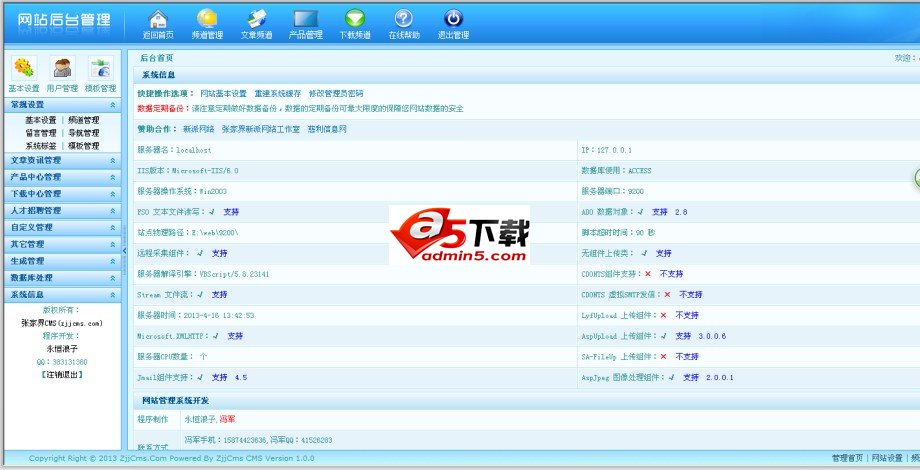Image resolution: width=920 pixels, height=470 pixels.
Task: Click 重建系统缓存 quick action link
Action: coord(278,94)
